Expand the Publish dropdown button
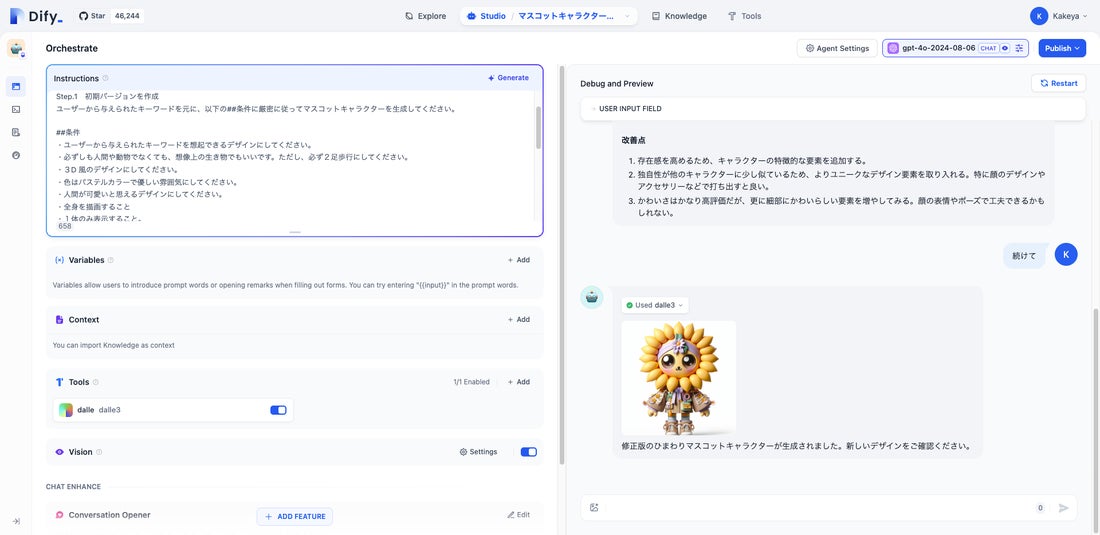Viewport: 1100px width, 535px height. (x=1062, y=48)
